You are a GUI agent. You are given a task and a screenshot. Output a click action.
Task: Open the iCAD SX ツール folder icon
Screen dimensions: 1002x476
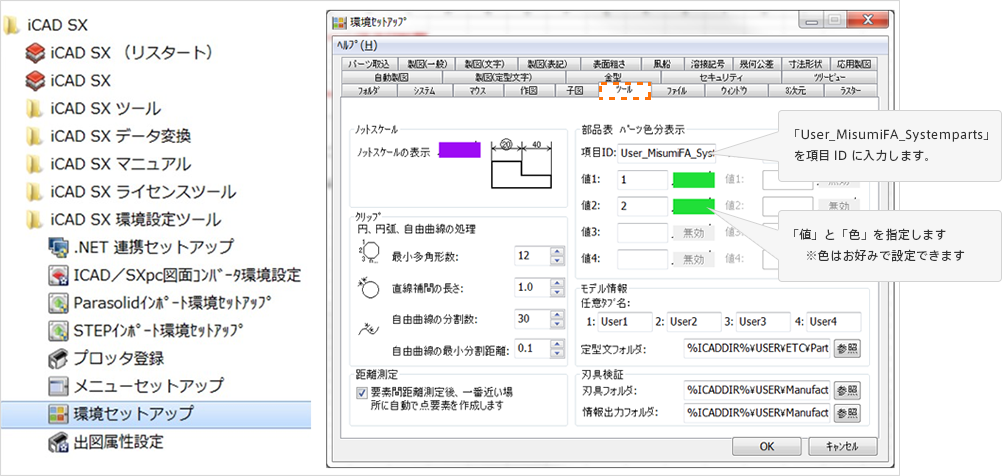[x=35, y=109]
